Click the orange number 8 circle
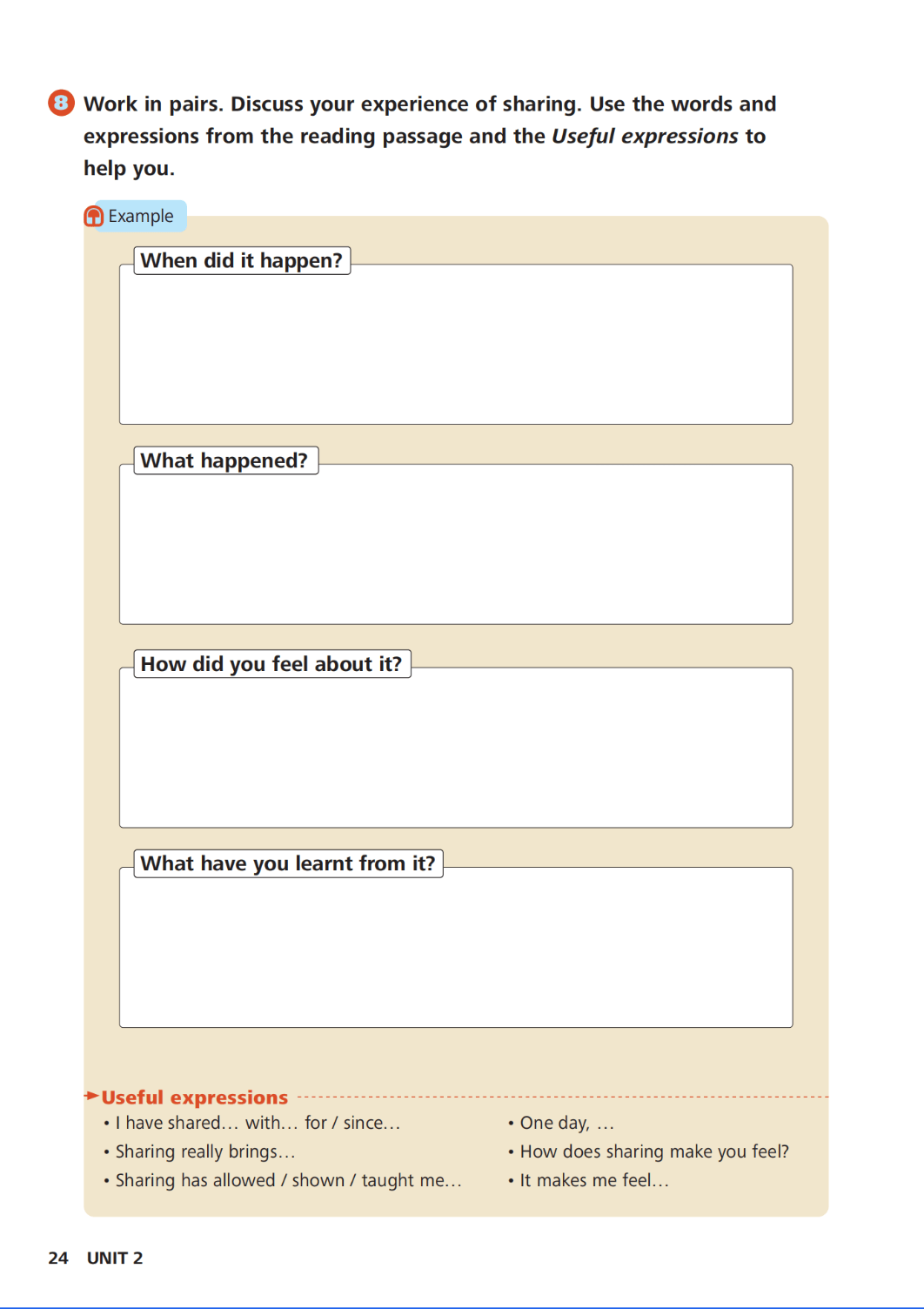This screenshot has height=1309, width=924. click(x=61, y=103)
